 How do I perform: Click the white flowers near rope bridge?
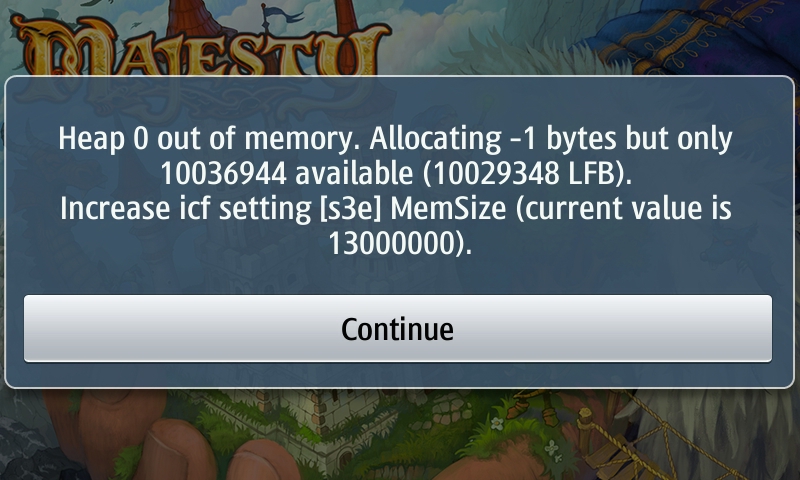pos(550,448)
